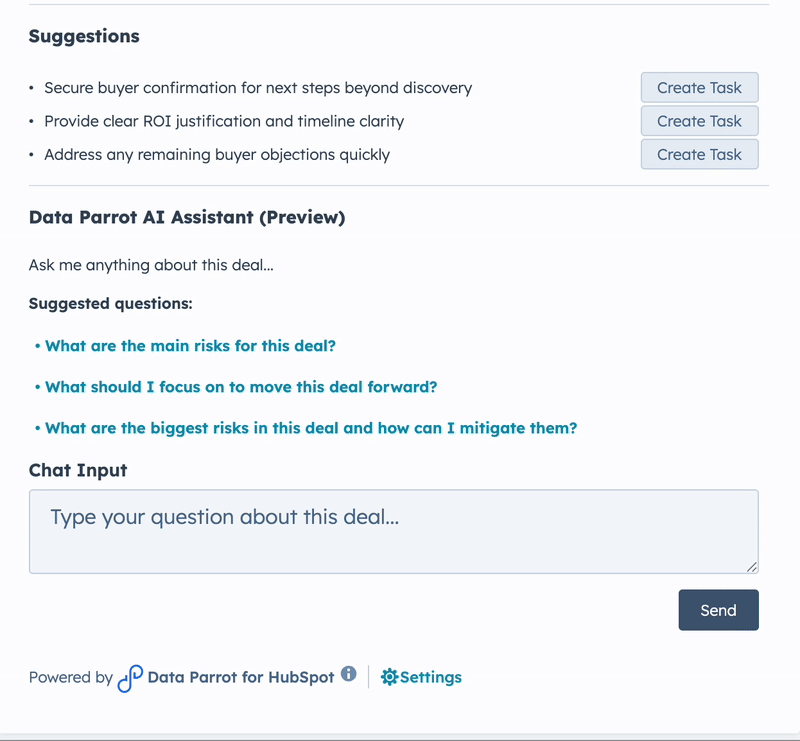Click the Suggestions section heading
Screen dimensions: 800x741
pyautogui.click(x=84, y=36)
